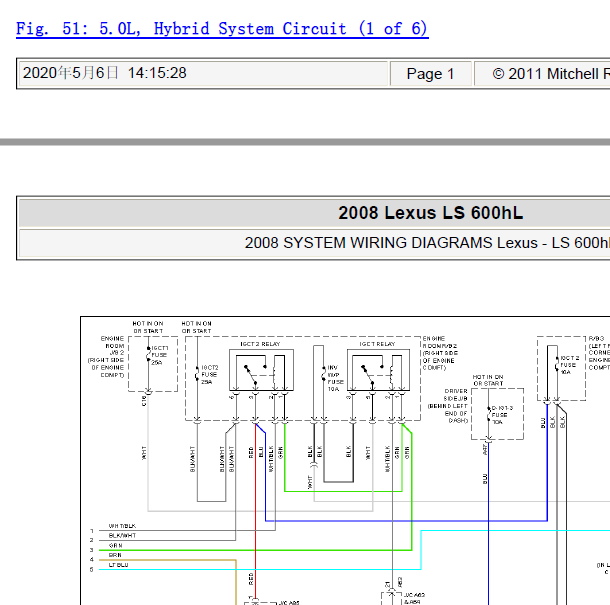Click the INV W/P FUSE 10A label
The height and width of the screenshot is (605, 610).
(335, 378)
